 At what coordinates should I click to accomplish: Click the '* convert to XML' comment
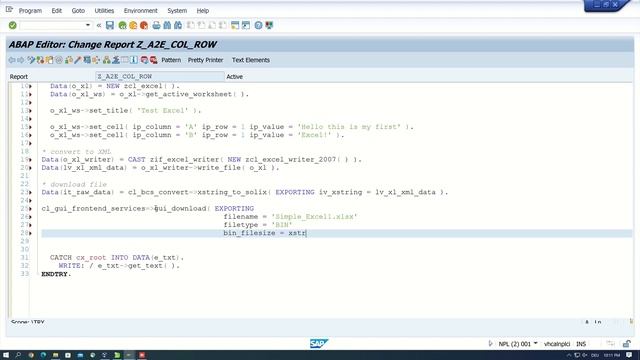[x=76, y=151]
